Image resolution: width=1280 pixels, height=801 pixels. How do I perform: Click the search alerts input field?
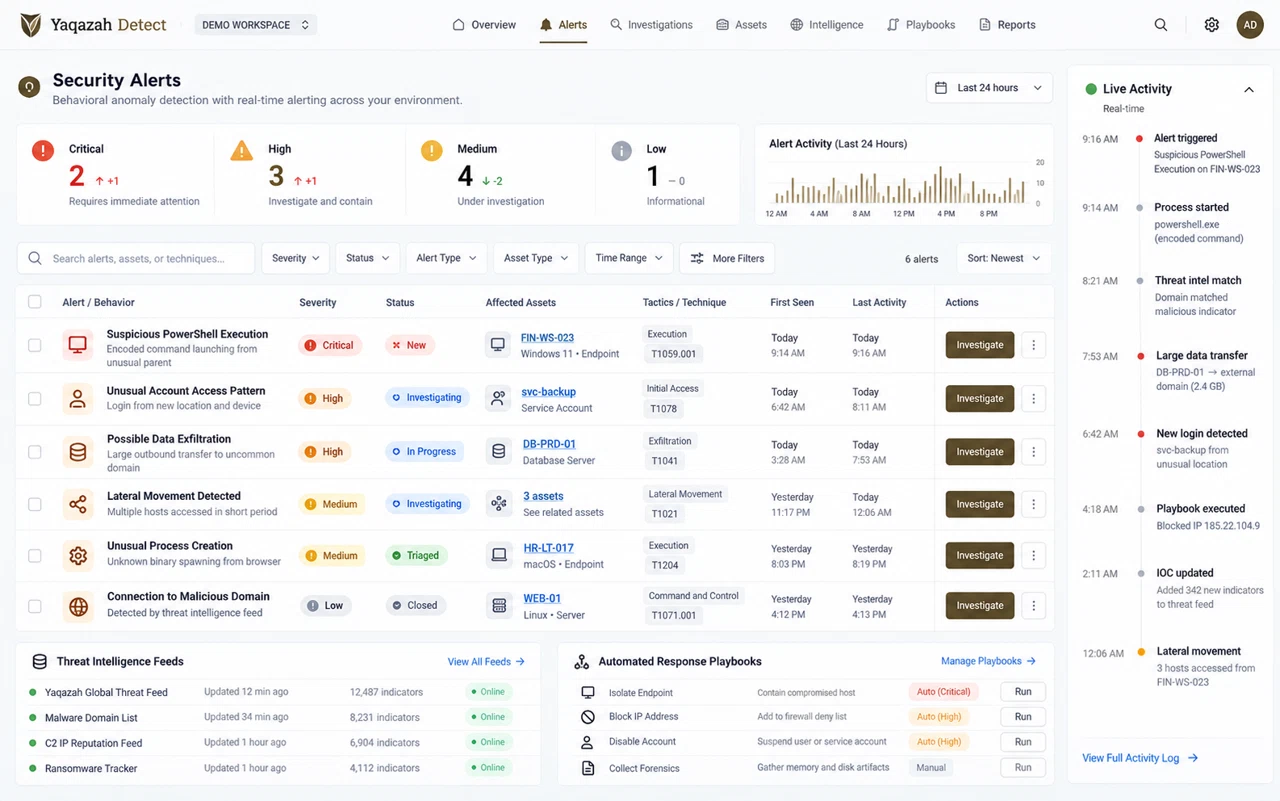coord(136,258)
